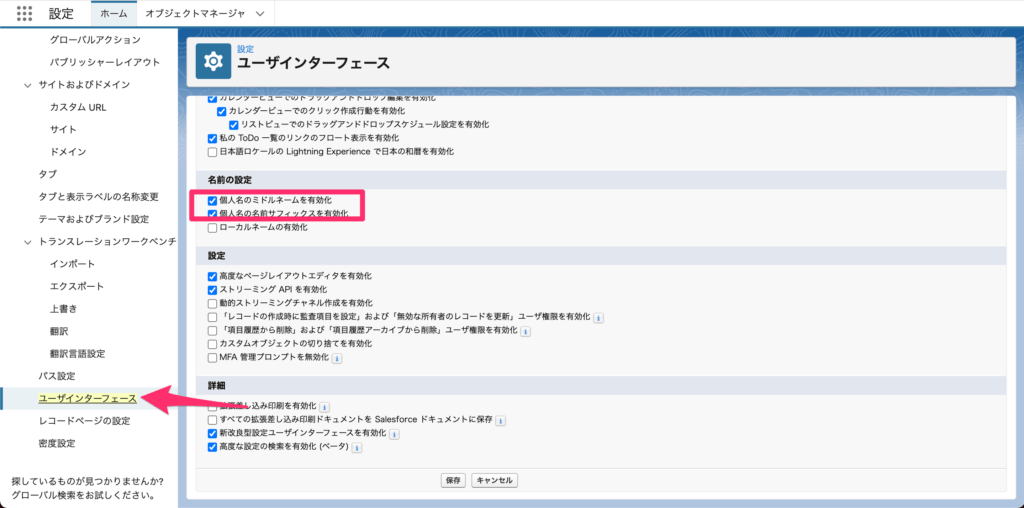
Task: Click the gear icon beside ユーザインターフェース header
Action: [x=213, y=61]
